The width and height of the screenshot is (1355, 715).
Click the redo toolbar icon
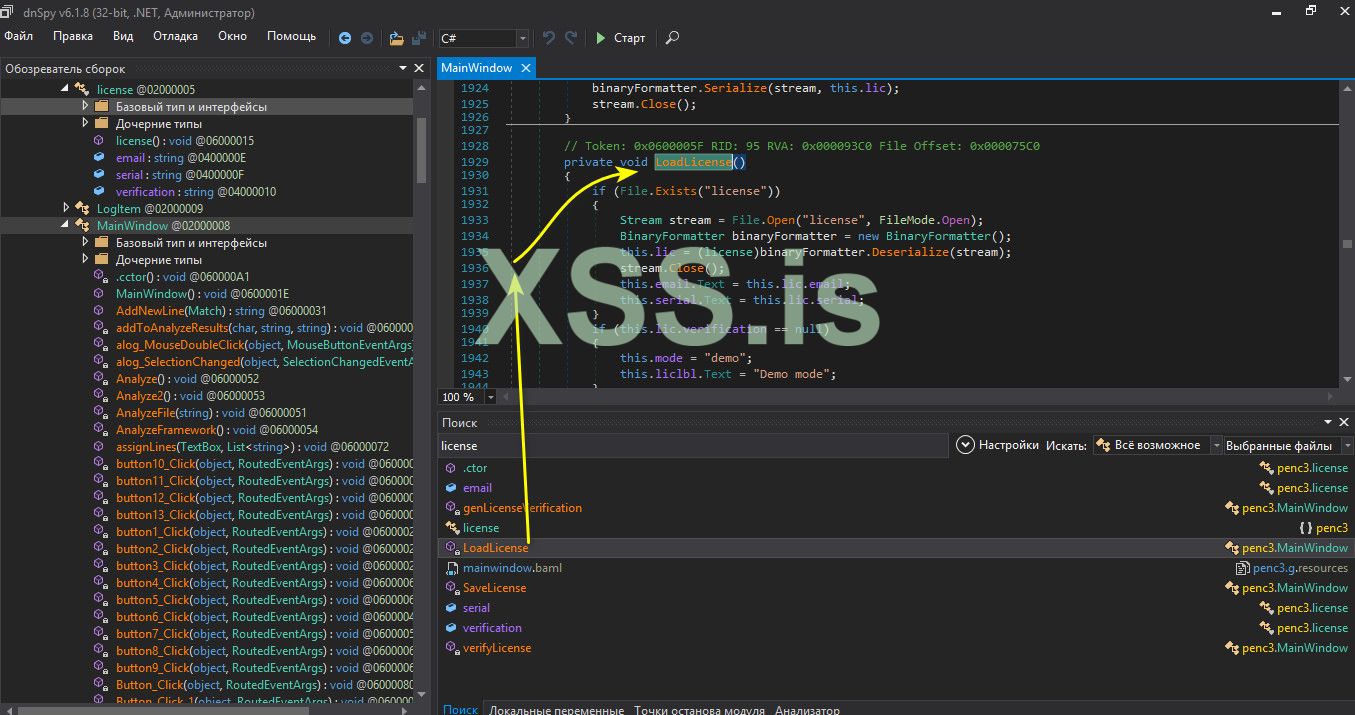pyautogui.click(x=571, y=38)
